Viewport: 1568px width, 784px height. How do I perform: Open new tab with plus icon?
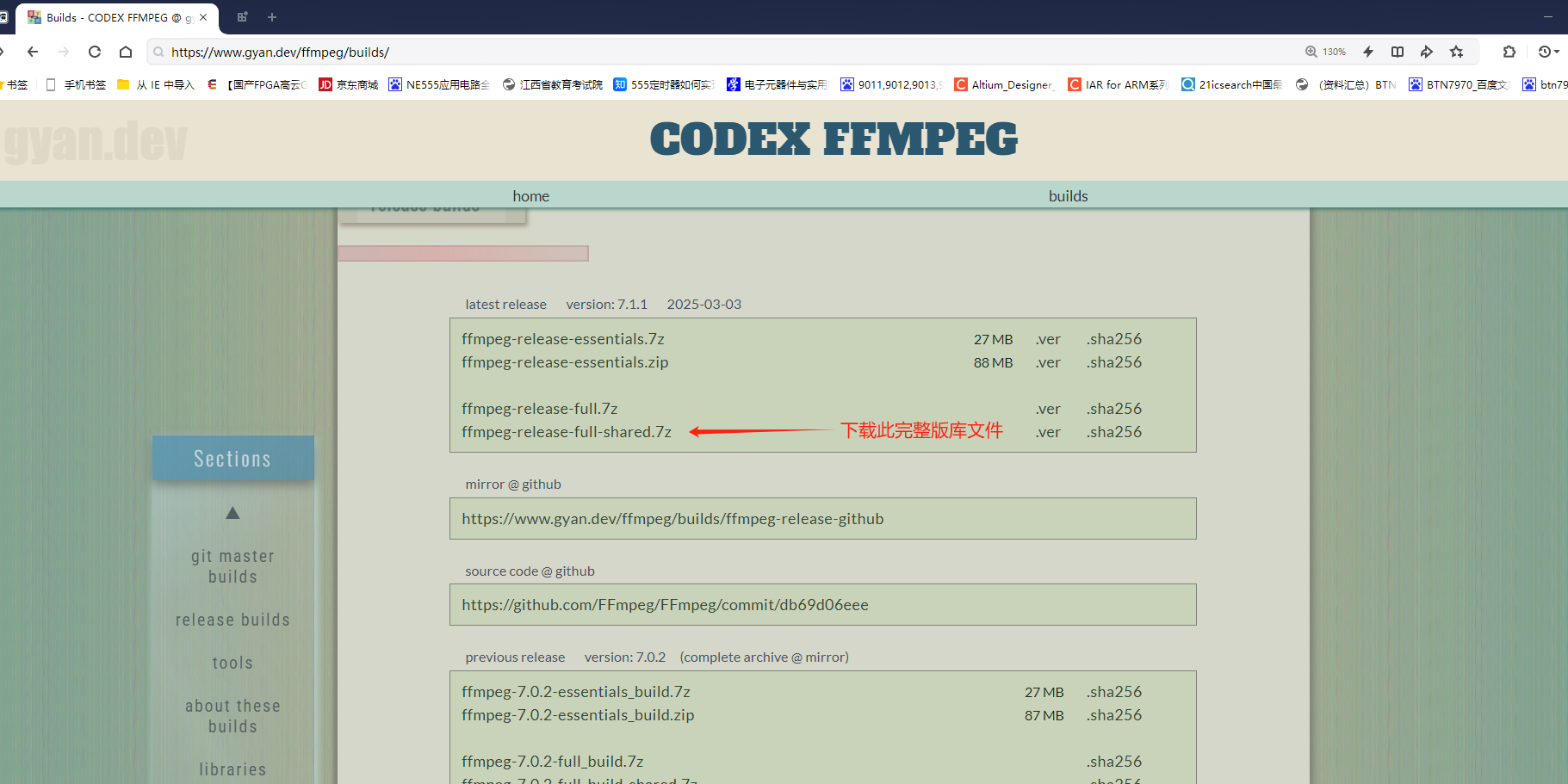(x=272, y=17)
